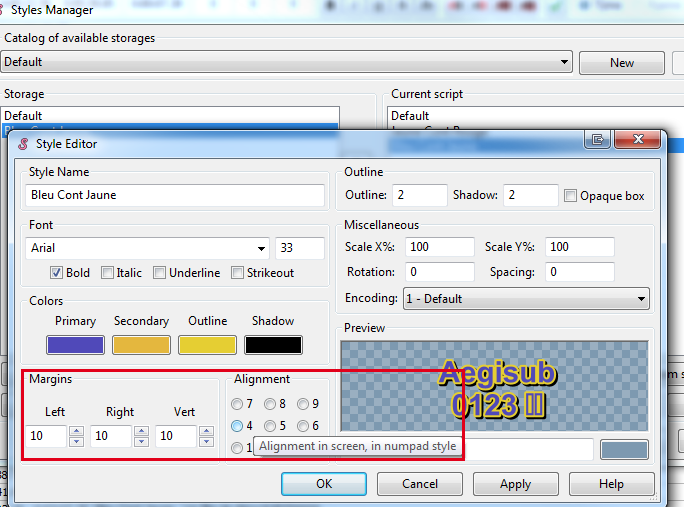
Task: Edit the Scale X% field
Action: pyautogui.click(x=440, y=247)
